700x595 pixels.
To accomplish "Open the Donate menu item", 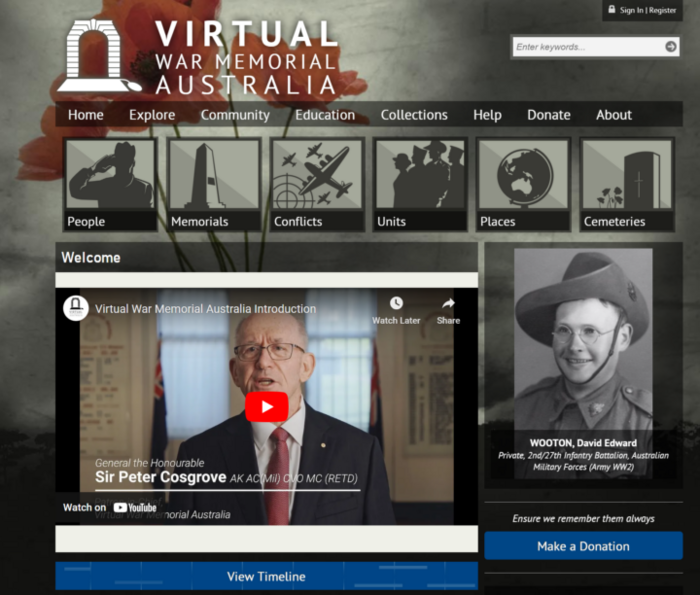I will pos(549,115).
